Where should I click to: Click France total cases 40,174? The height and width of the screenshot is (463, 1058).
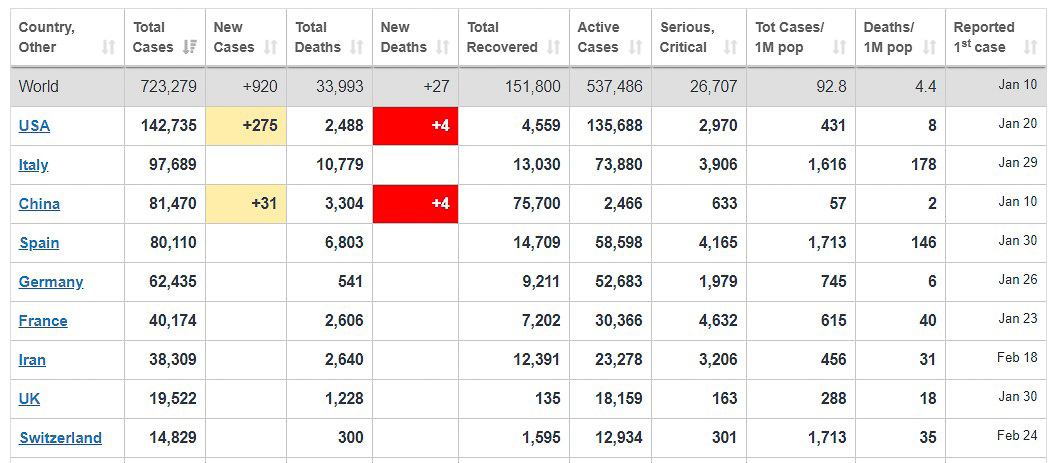click(173, 321)
